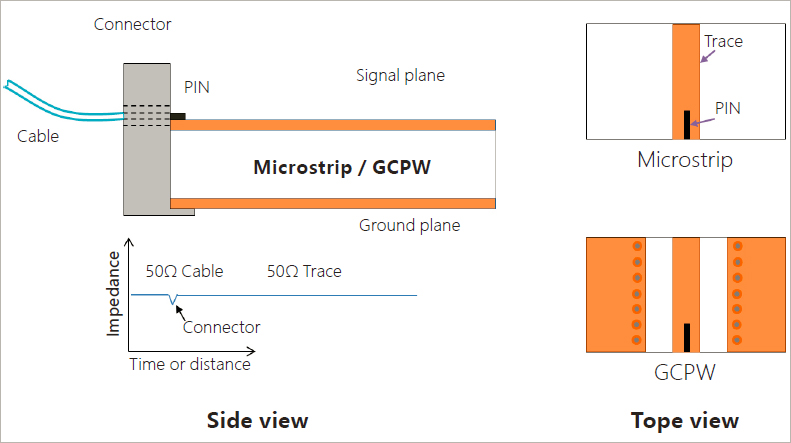
Task: Click the Tope view heading
Action: click(685, 421)
